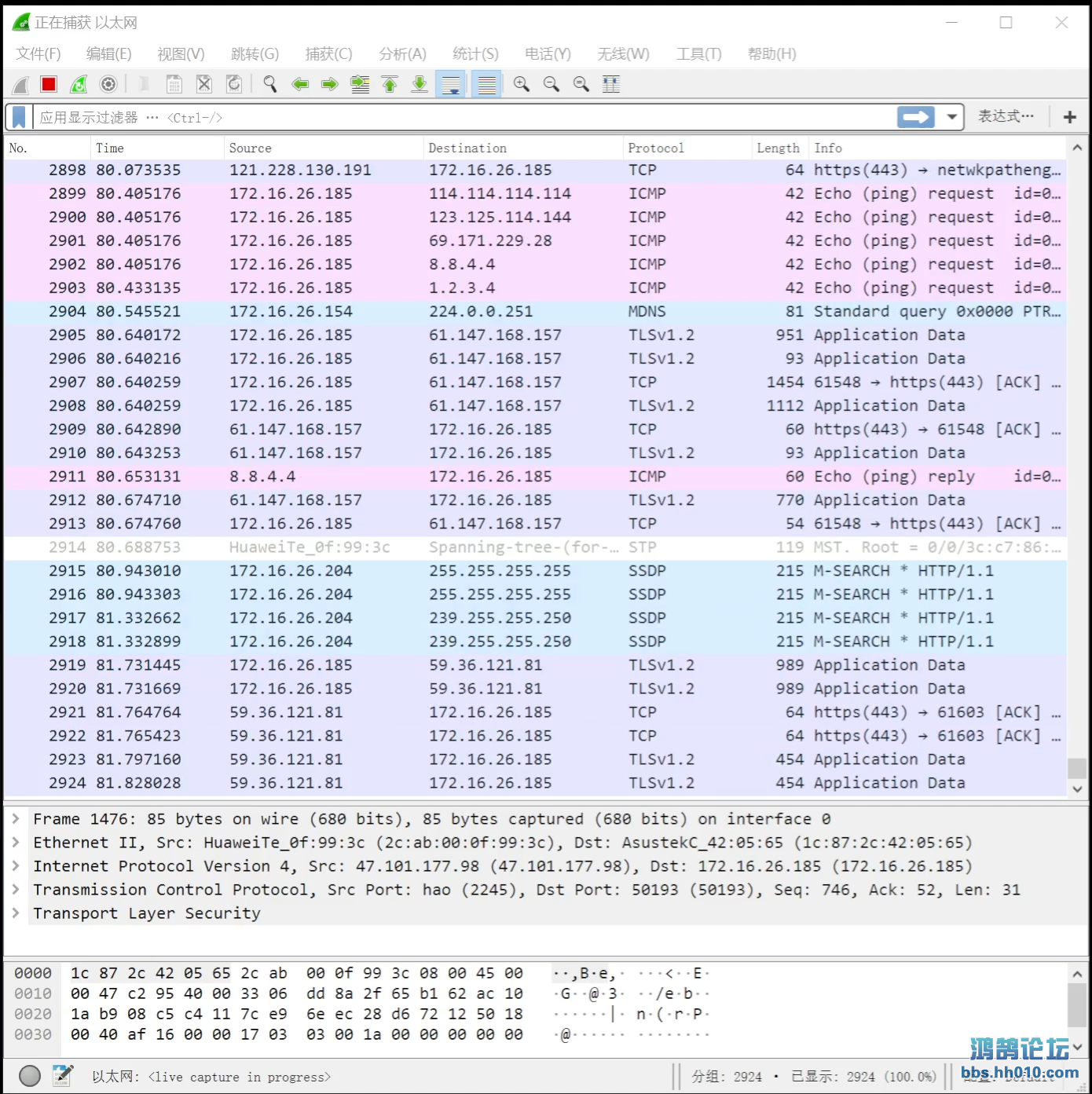Image resolution: width=1092 pixels, height=1094 pixels.
Task: Click go to specified packet icon
Action: tap(360, 84)
